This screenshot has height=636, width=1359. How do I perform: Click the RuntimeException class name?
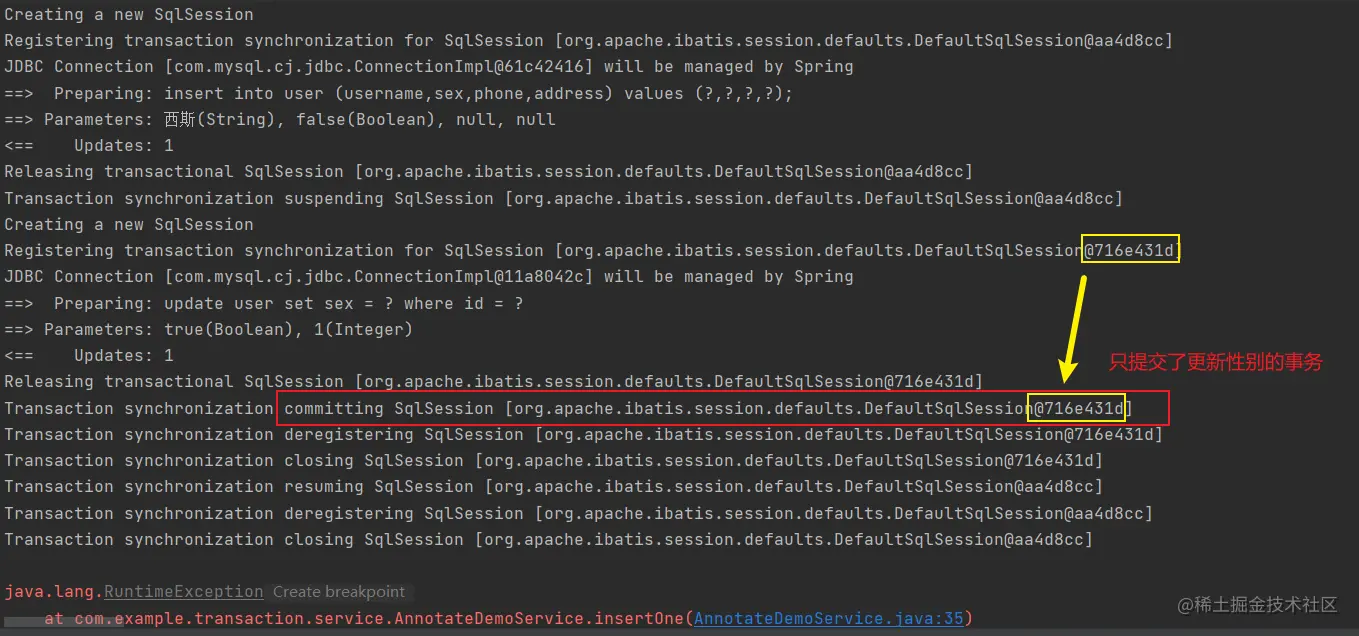(184, 592)
